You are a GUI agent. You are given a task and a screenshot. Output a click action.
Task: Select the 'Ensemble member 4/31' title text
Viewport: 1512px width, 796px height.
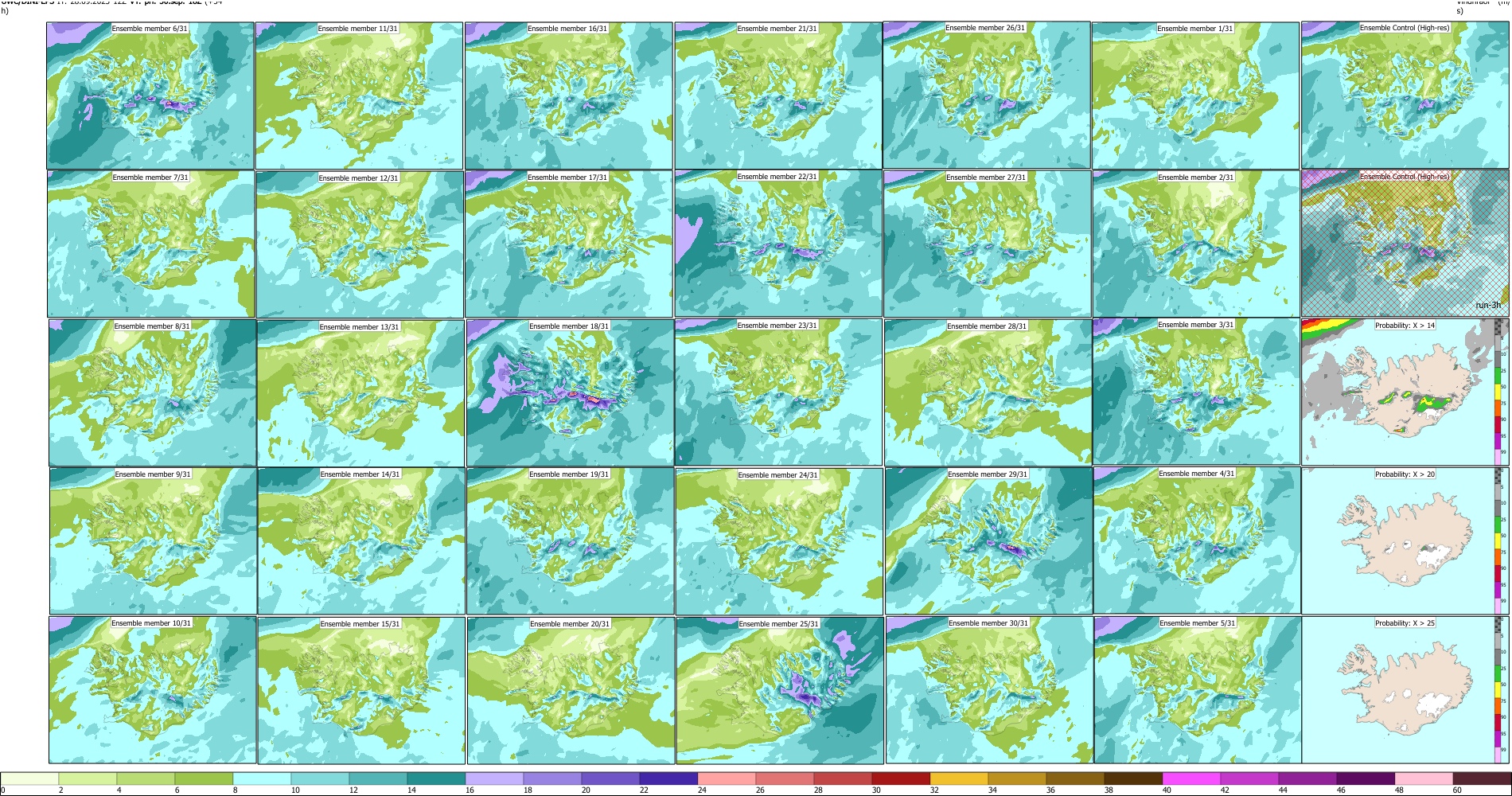[x=1197, y=474]
